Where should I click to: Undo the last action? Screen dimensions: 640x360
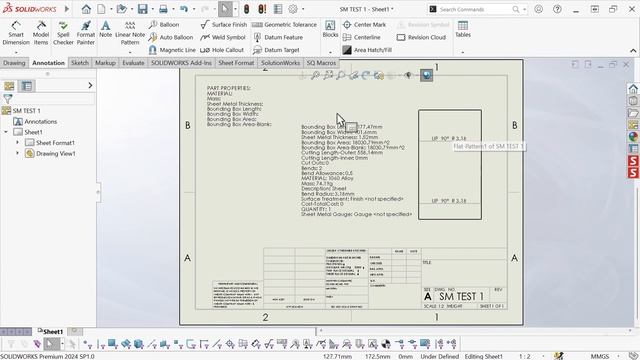coord(184,9)
